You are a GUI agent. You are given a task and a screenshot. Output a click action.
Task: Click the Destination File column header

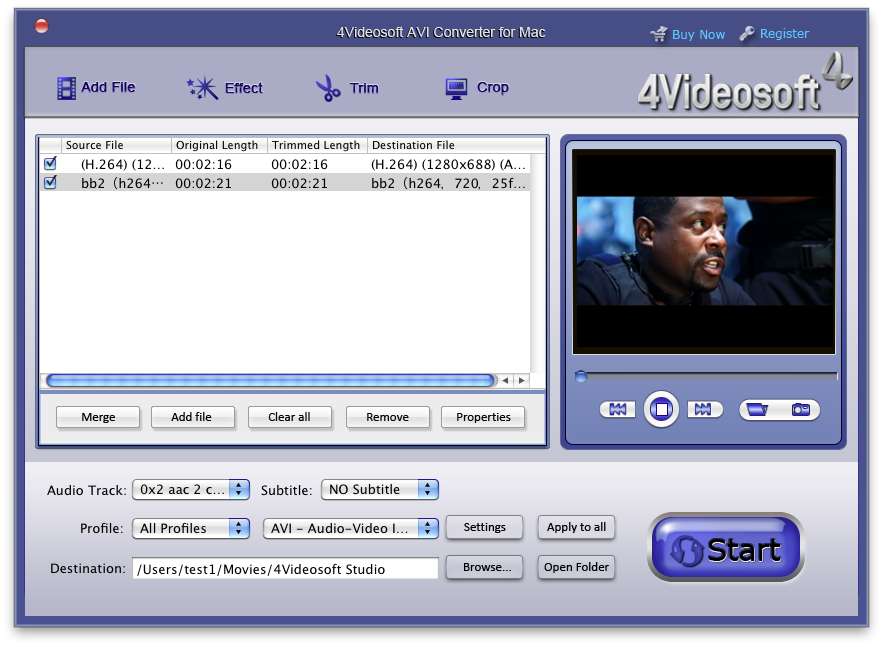[x=456, y=145]
